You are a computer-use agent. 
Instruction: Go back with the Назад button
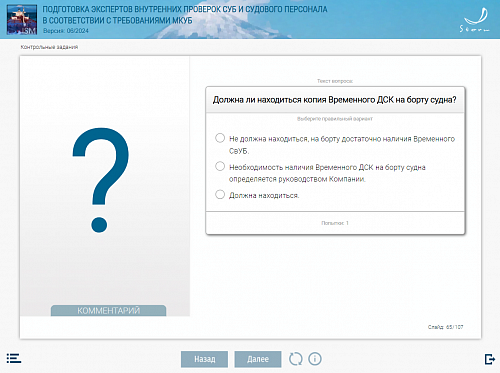pos(204,359)
